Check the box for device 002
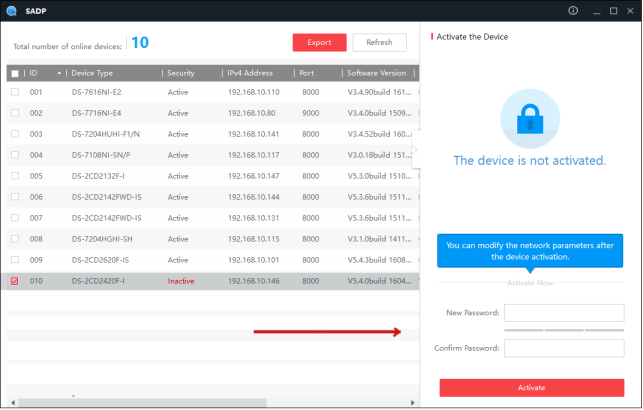The width and height of the screenshot is (643, 410). click(x=15, y=113)
